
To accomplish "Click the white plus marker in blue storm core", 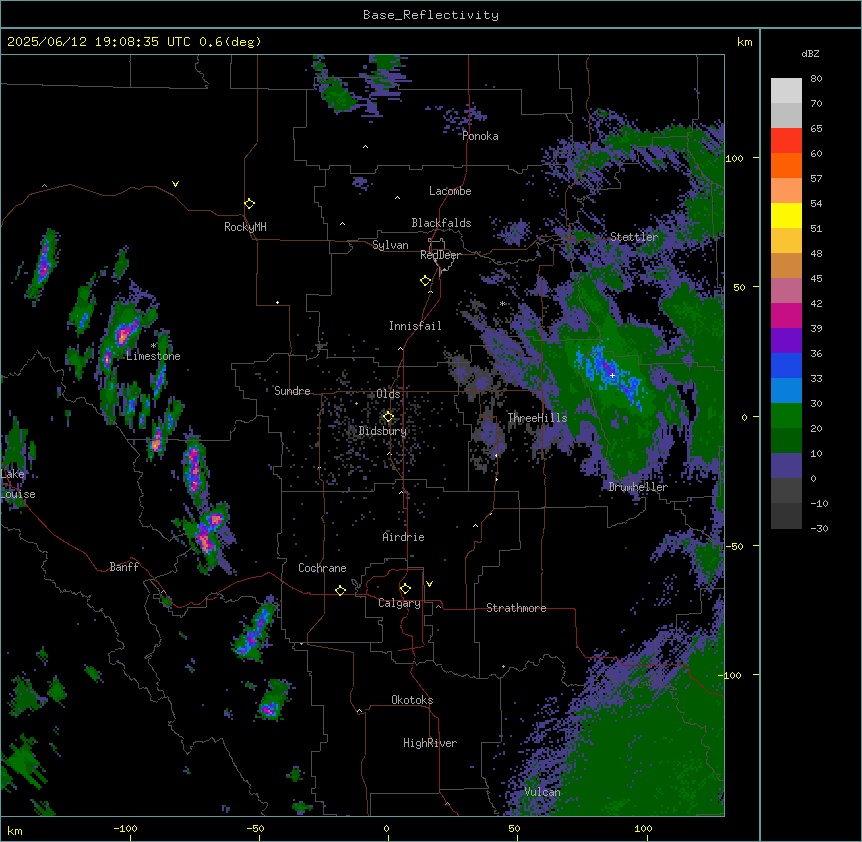I will point(613,375).
